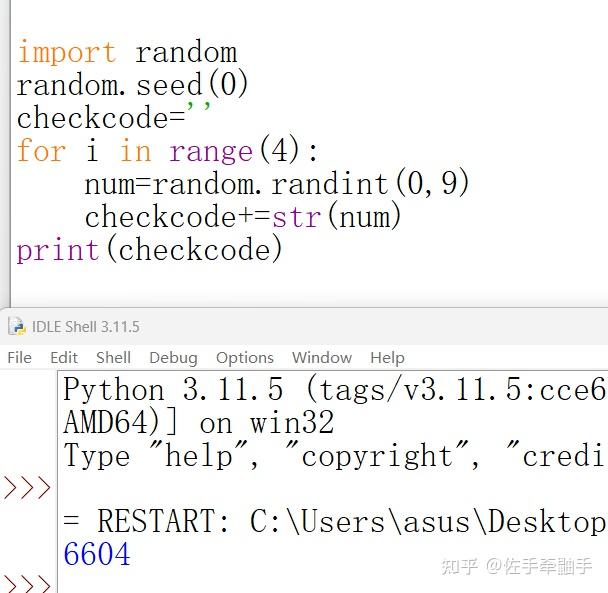Click the checkcode+=str(num) line

(x=243, y=216)
